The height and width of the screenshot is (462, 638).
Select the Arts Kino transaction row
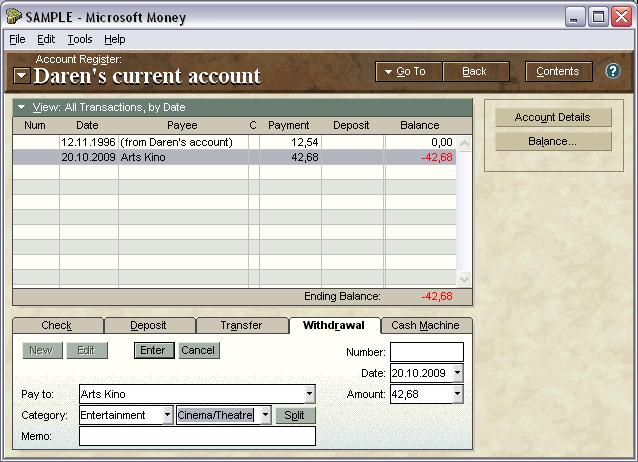[234, 157]
